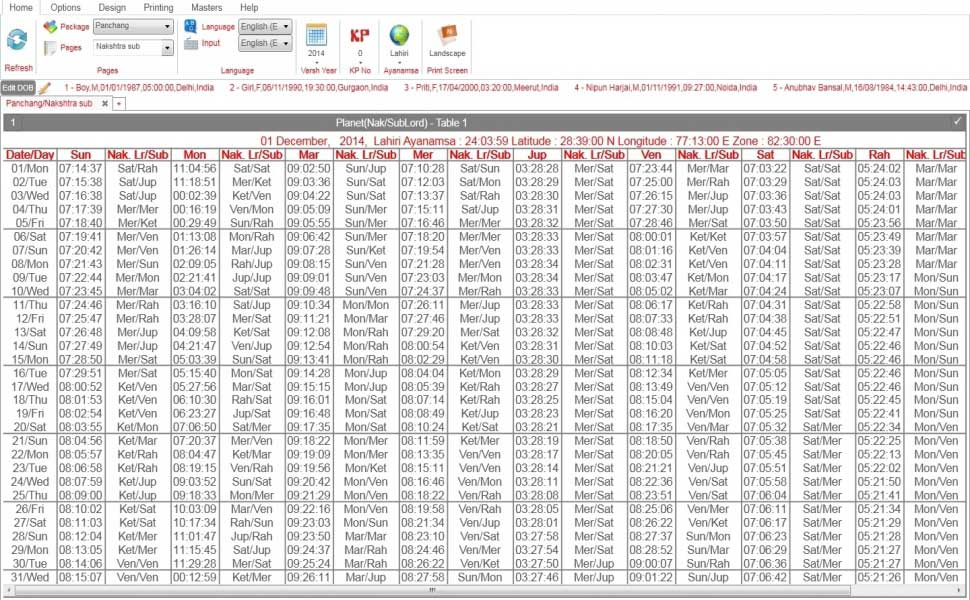Open the Masters ribbon tab

207,7
